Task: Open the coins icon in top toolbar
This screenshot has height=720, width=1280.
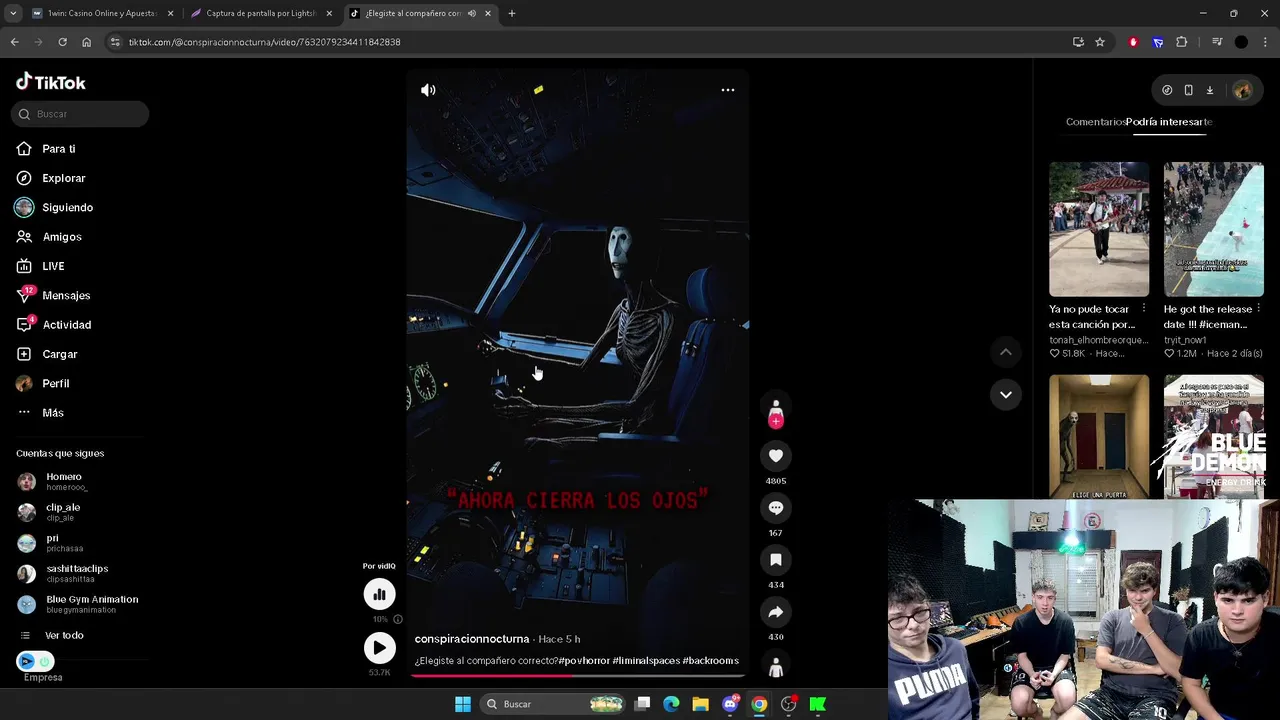Action: (1167, 90)
